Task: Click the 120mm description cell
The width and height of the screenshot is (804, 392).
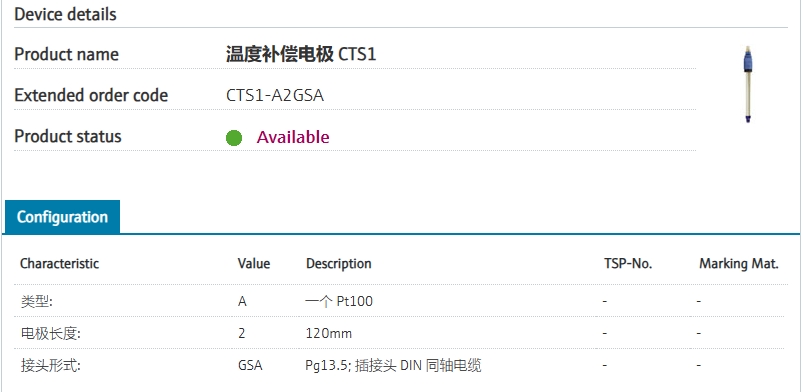Action: [329, 334]
